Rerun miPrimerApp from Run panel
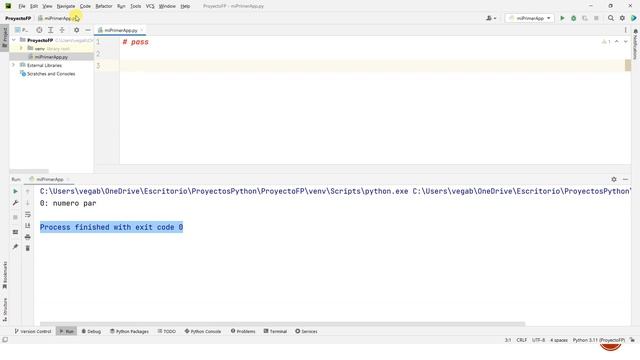This screenshot has height=360, width=640. pyautogui.click(x=15, y=191)
